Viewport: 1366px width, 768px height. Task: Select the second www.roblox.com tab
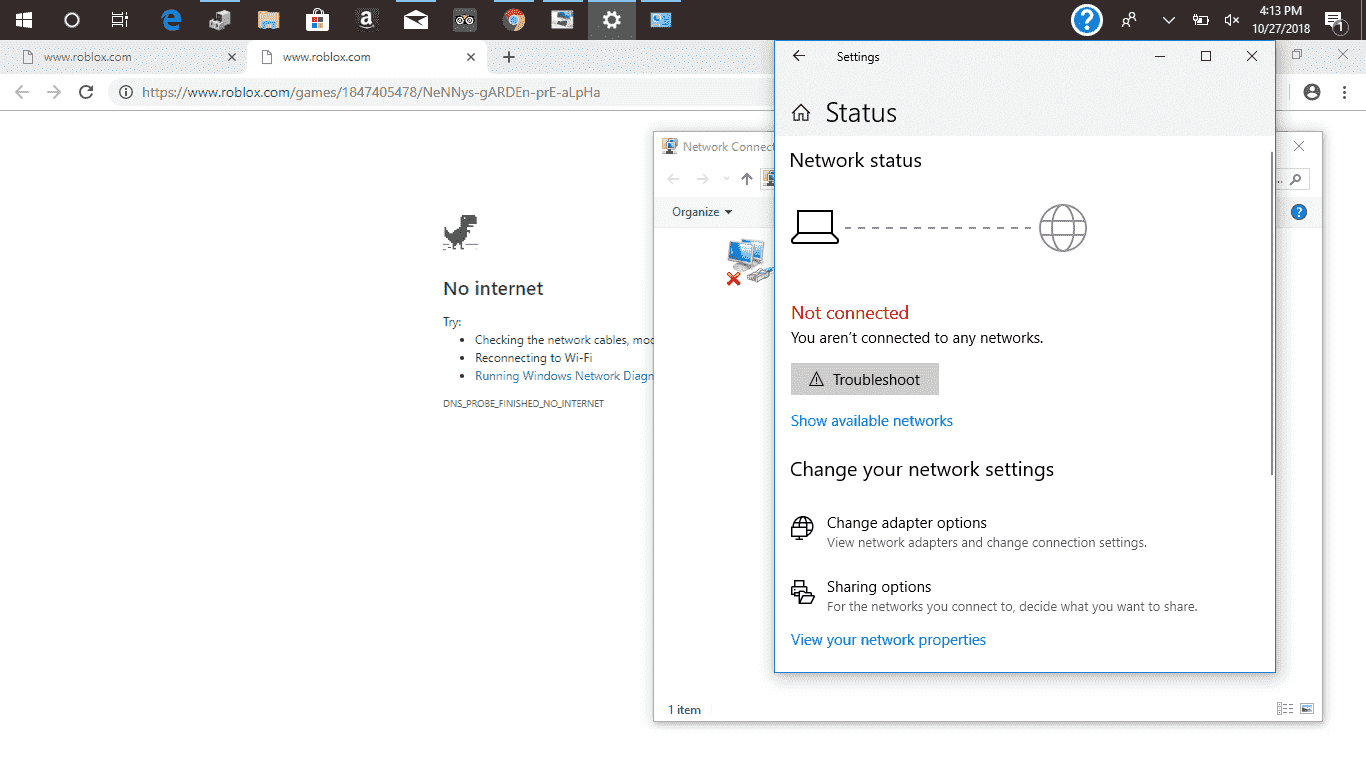(364, 57)
